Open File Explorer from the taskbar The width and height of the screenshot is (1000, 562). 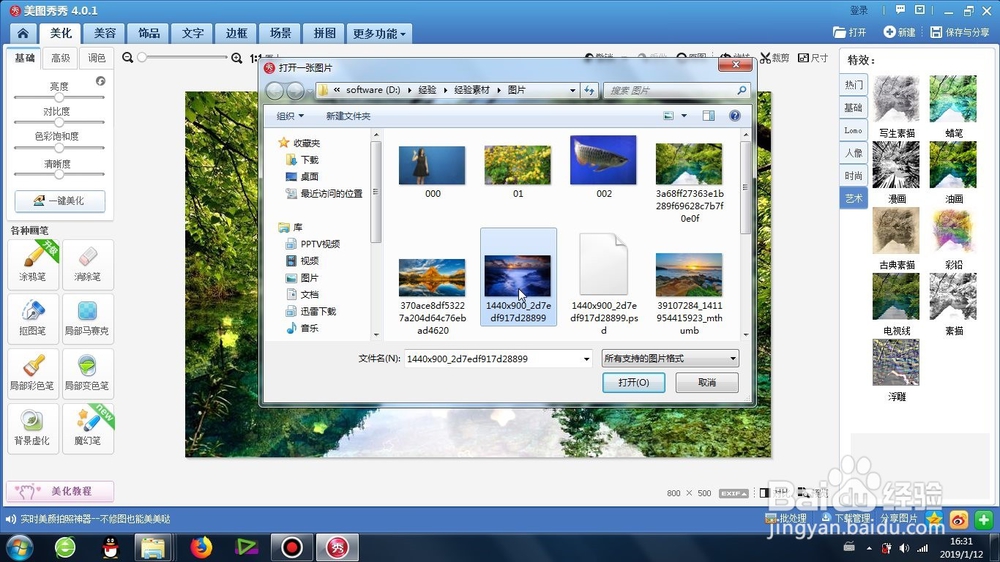tap(153, 547)
